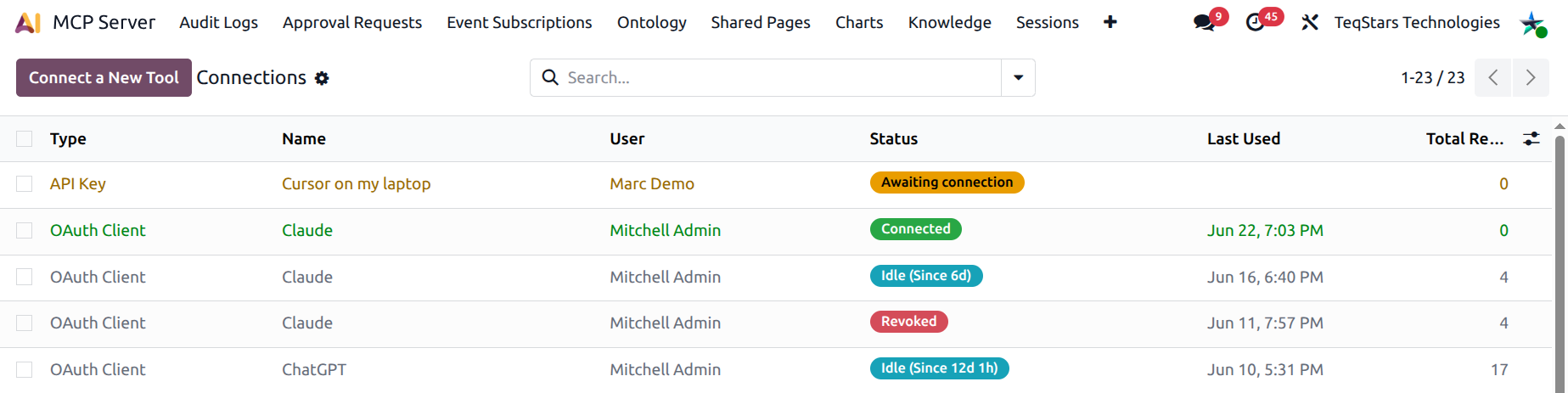This screenshot has width=1568, height=393.
Task: Sort by the Last Used column header
Action: click(1244, 139)
